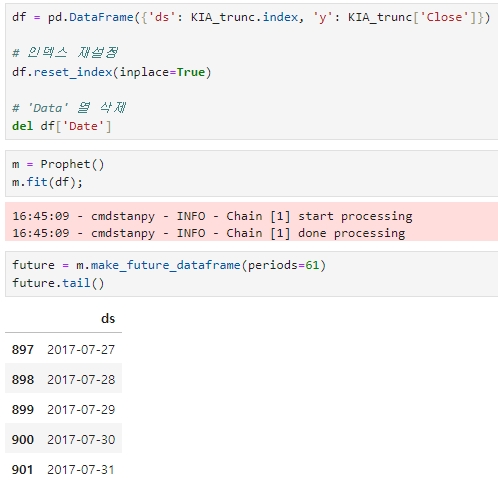Select row index 897
498x486 pixels.
coord(23,350)
